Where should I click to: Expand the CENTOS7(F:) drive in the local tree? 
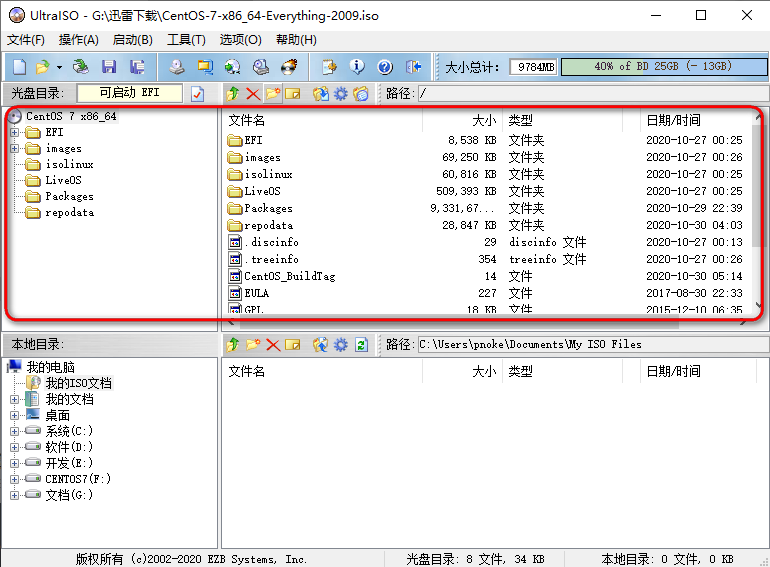point(15,479)
